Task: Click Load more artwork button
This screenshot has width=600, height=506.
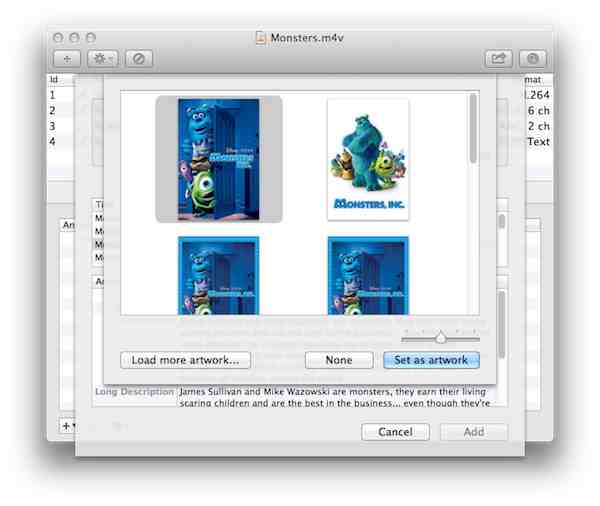Action: (x=186, y=360)
